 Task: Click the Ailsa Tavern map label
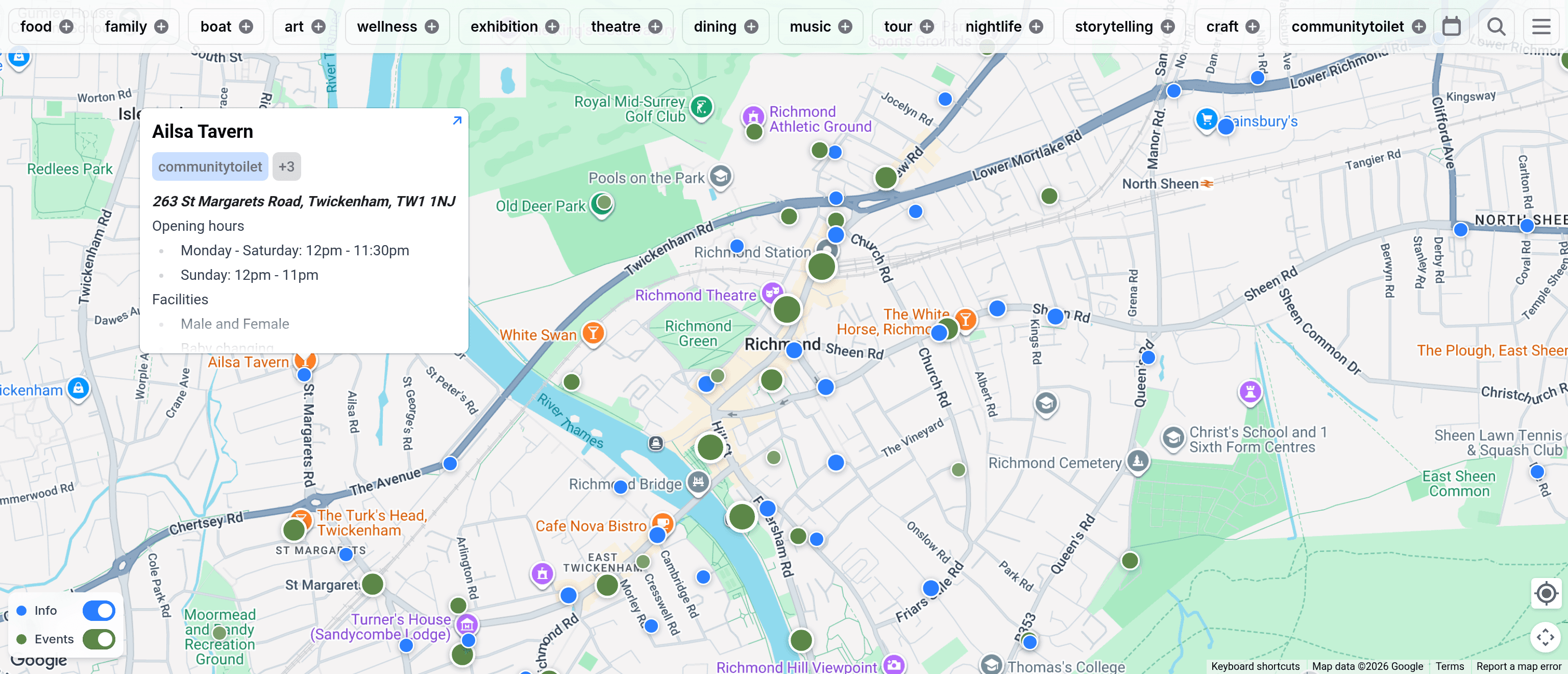(x=249, y=362)
